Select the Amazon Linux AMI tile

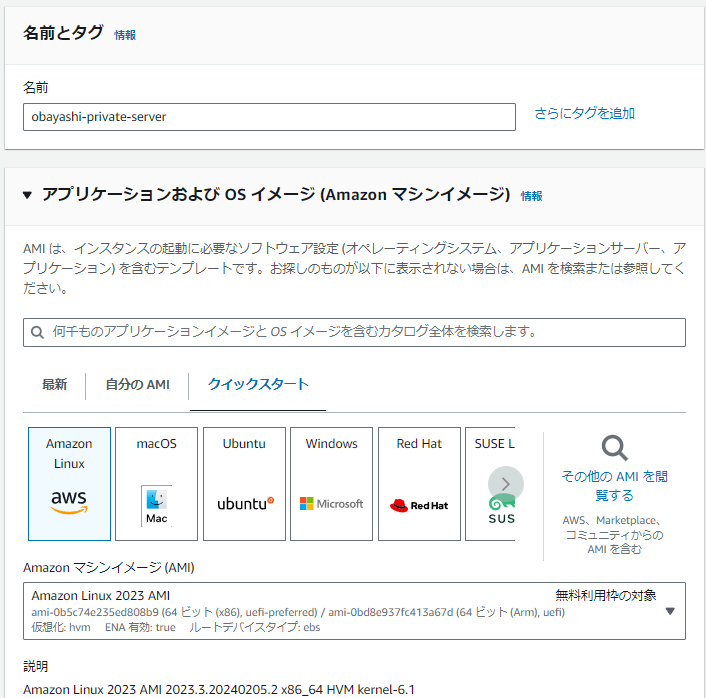pyautogui.click(x=69, y=484)
